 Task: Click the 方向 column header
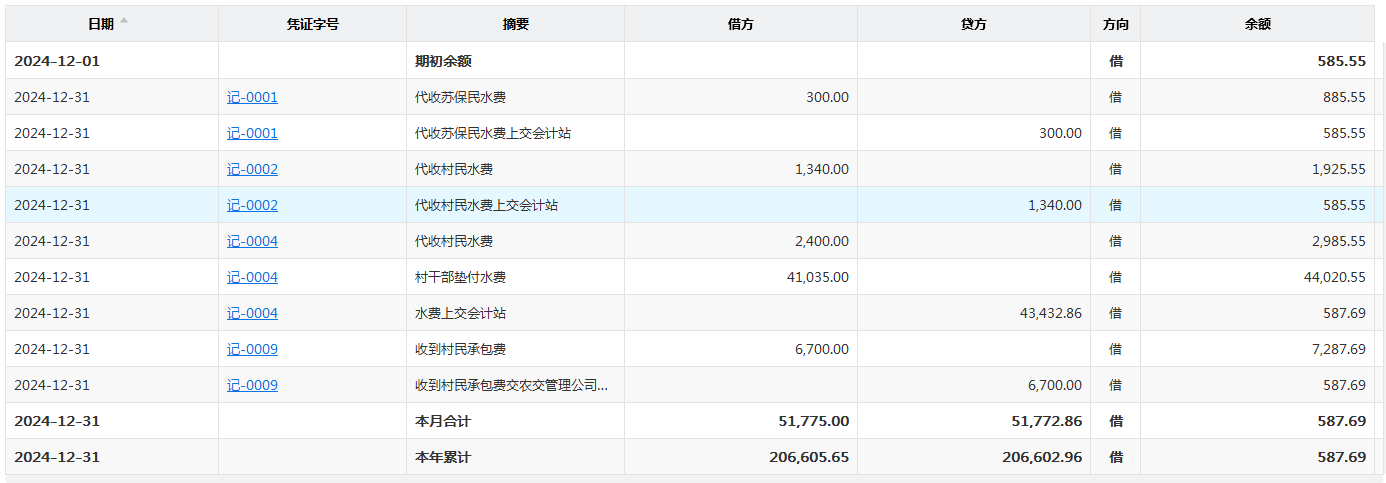(1115, 24)
